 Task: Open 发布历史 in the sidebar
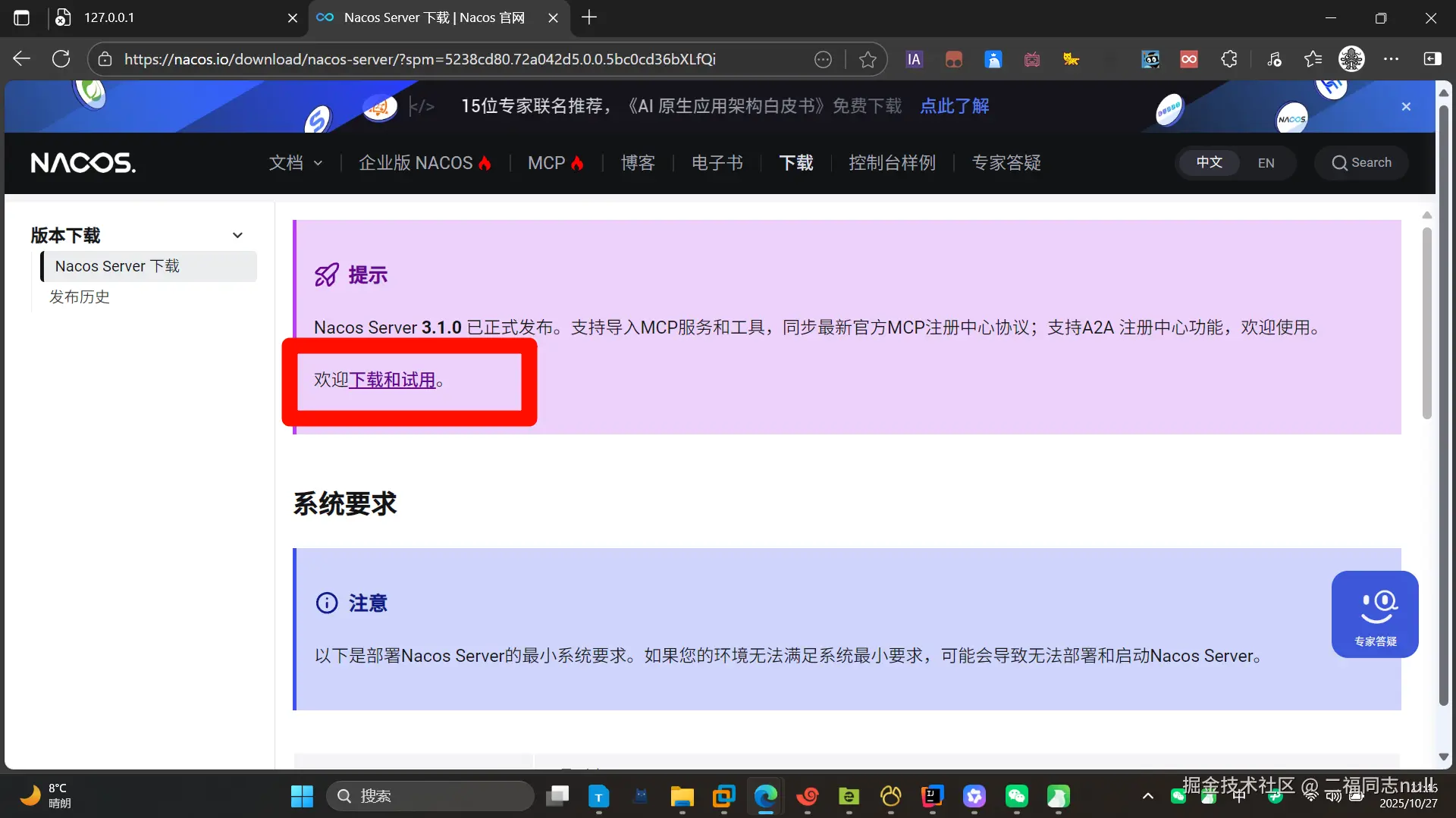pos(80,297)
